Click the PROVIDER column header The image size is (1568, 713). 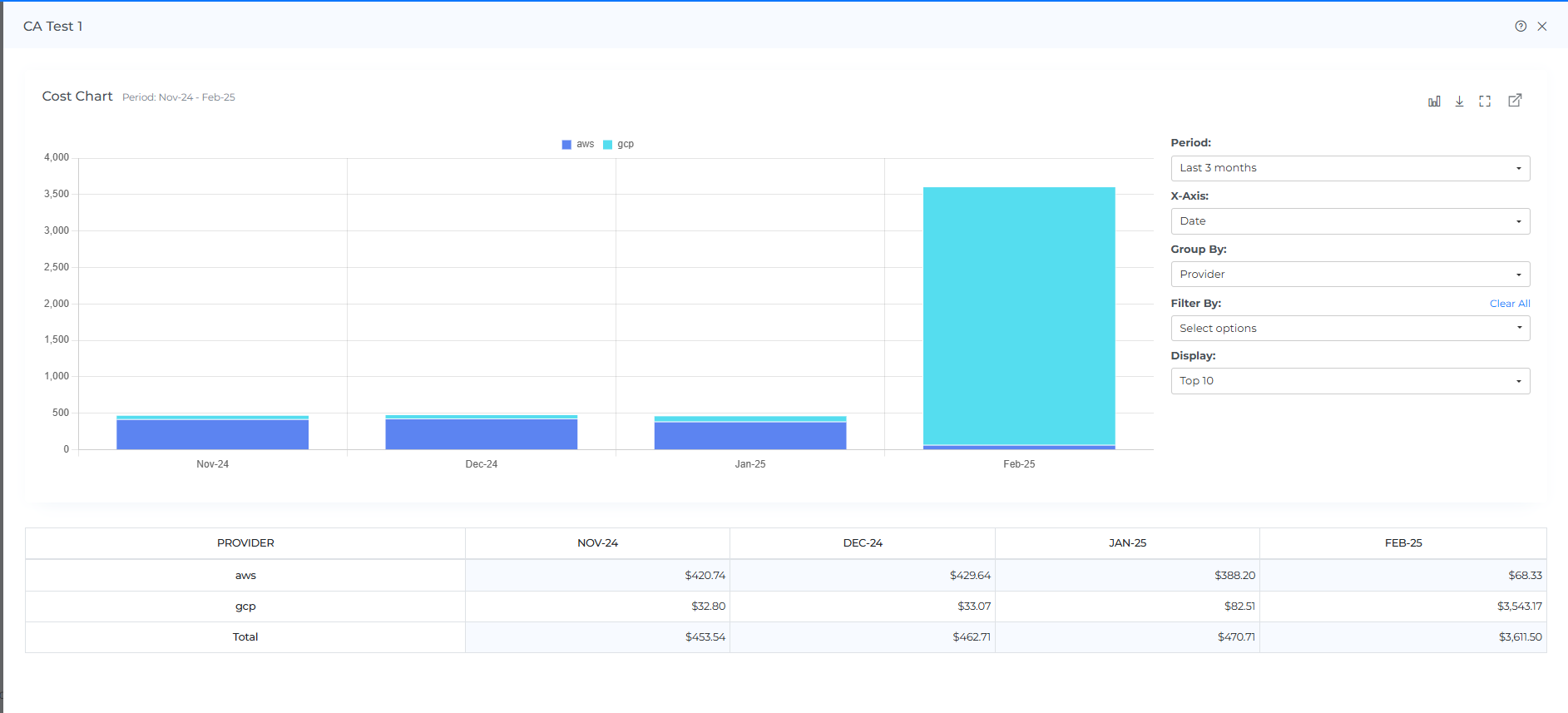coord(245,543)
